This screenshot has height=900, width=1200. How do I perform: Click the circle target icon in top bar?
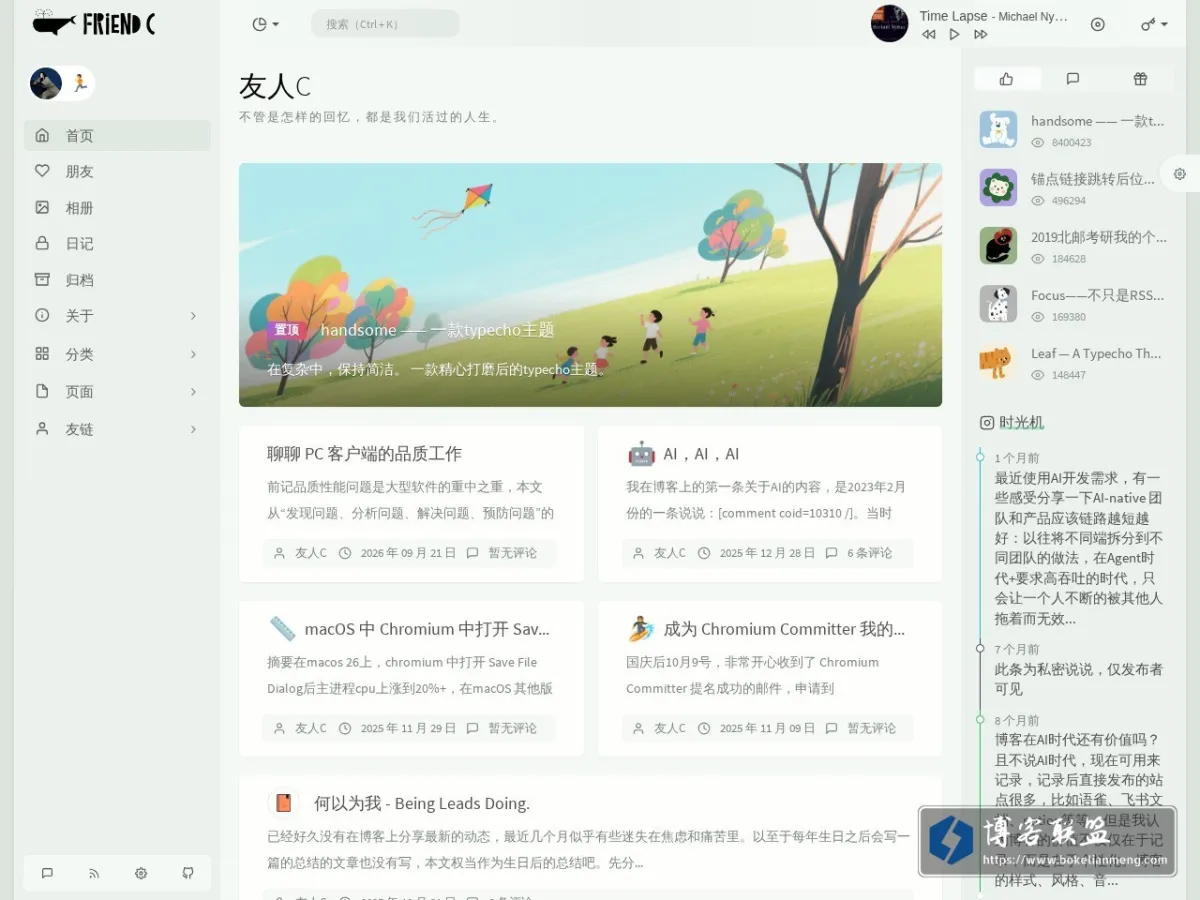pyautogui.click(x=1098, y=24)
